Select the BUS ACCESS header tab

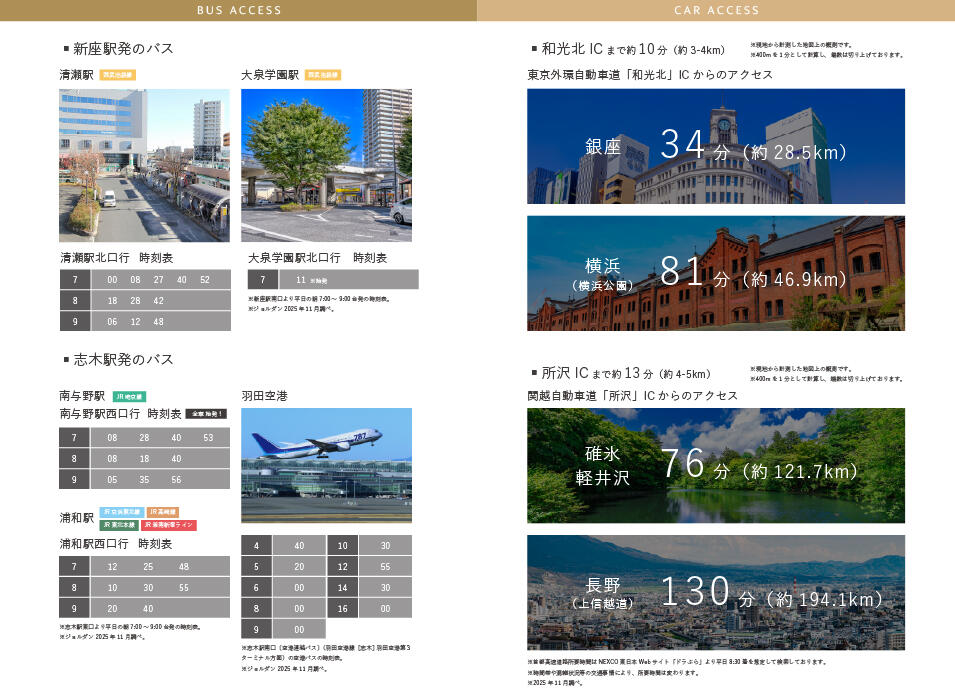(x=238, y=10)
